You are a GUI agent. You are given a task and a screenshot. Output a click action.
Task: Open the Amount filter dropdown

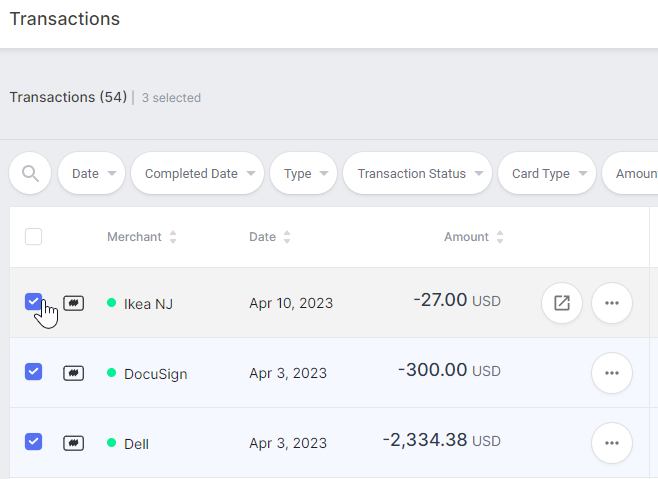click(x=630, y=173)
